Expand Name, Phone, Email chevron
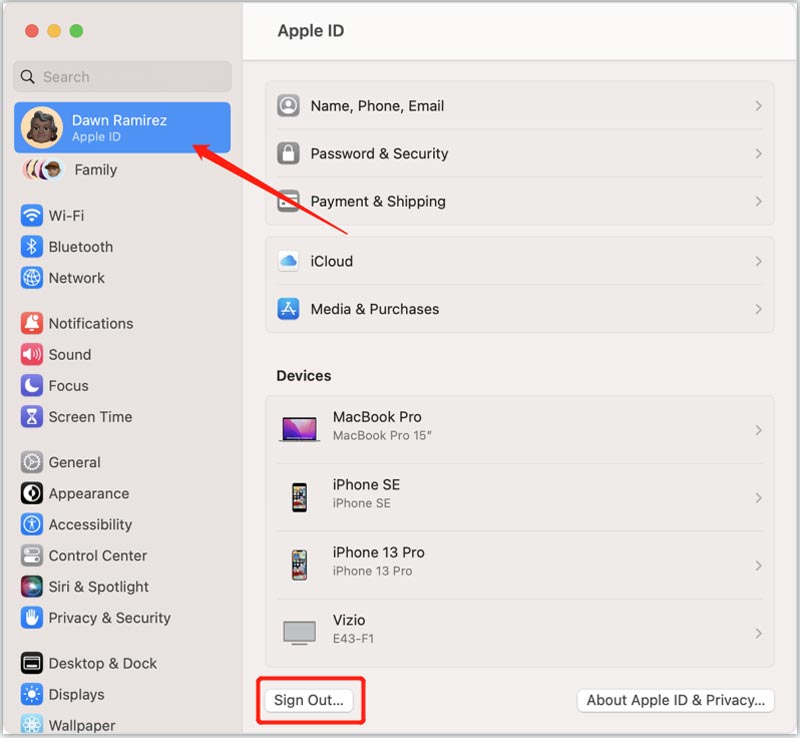The height and width of the screenshot is (738, 800). 758,106
